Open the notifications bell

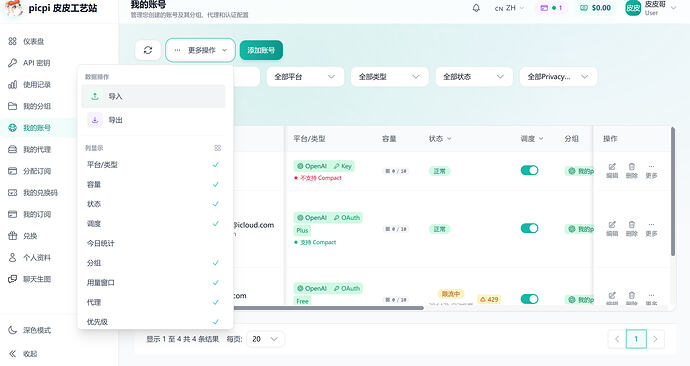click(x=476, y=8)
